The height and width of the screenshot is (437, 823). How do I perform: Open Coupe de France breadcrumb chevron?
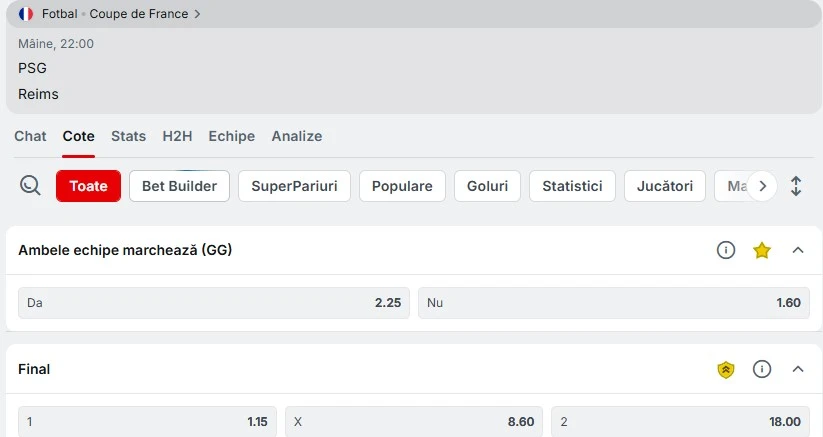click(197, 14)
